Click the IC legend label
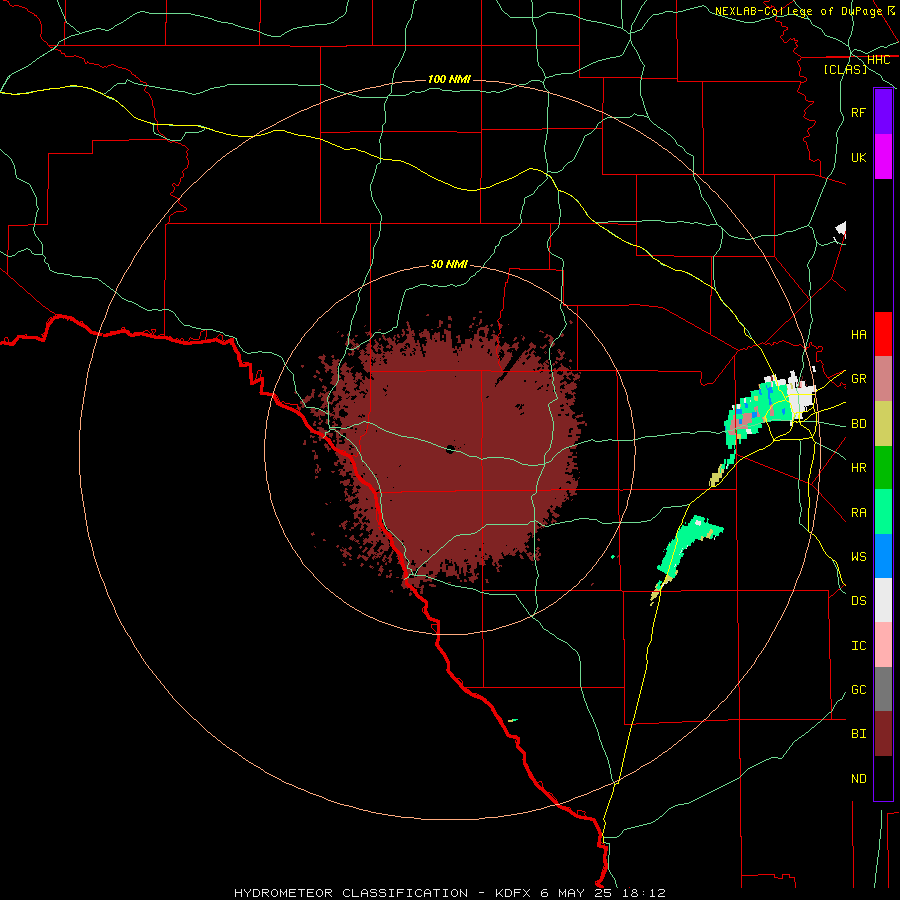The height and width of the screenshot is (900, 900). click(x=858, y=646)
